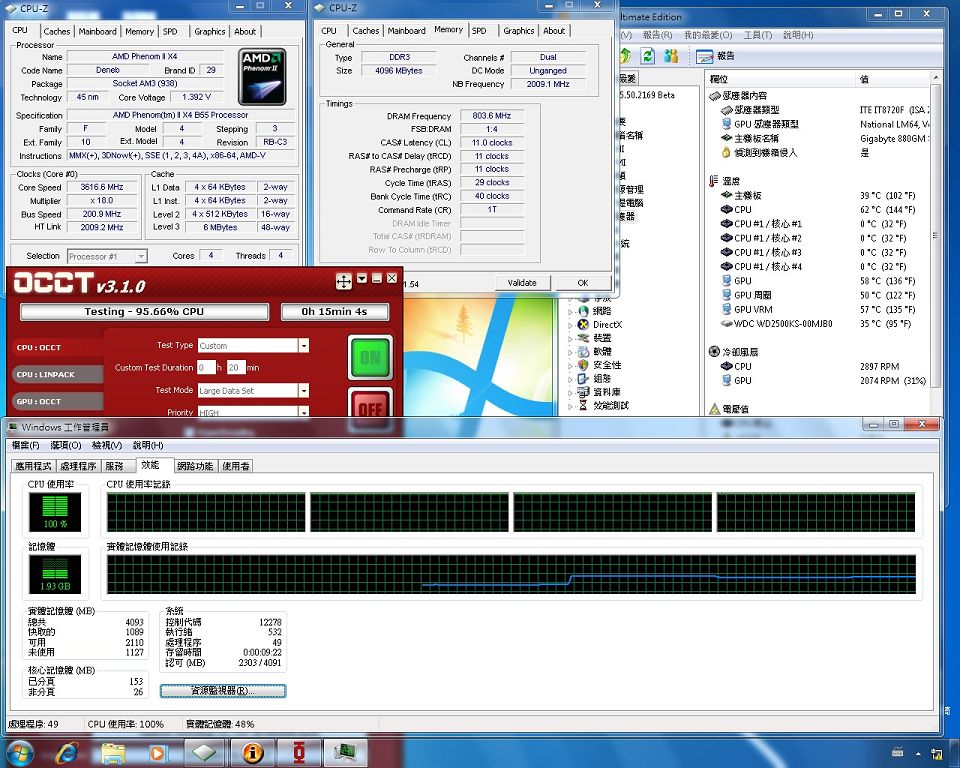
Task: Open 資源監視器(R)... from Task Manager
Action: [223, 691]
